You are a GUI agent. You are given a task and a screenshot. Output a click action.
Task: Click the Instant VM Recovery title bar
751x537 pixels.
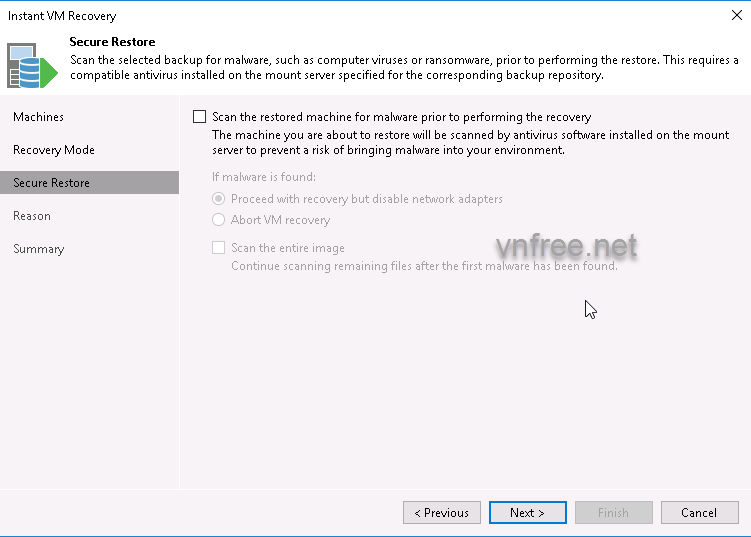(x=300, y=16)
